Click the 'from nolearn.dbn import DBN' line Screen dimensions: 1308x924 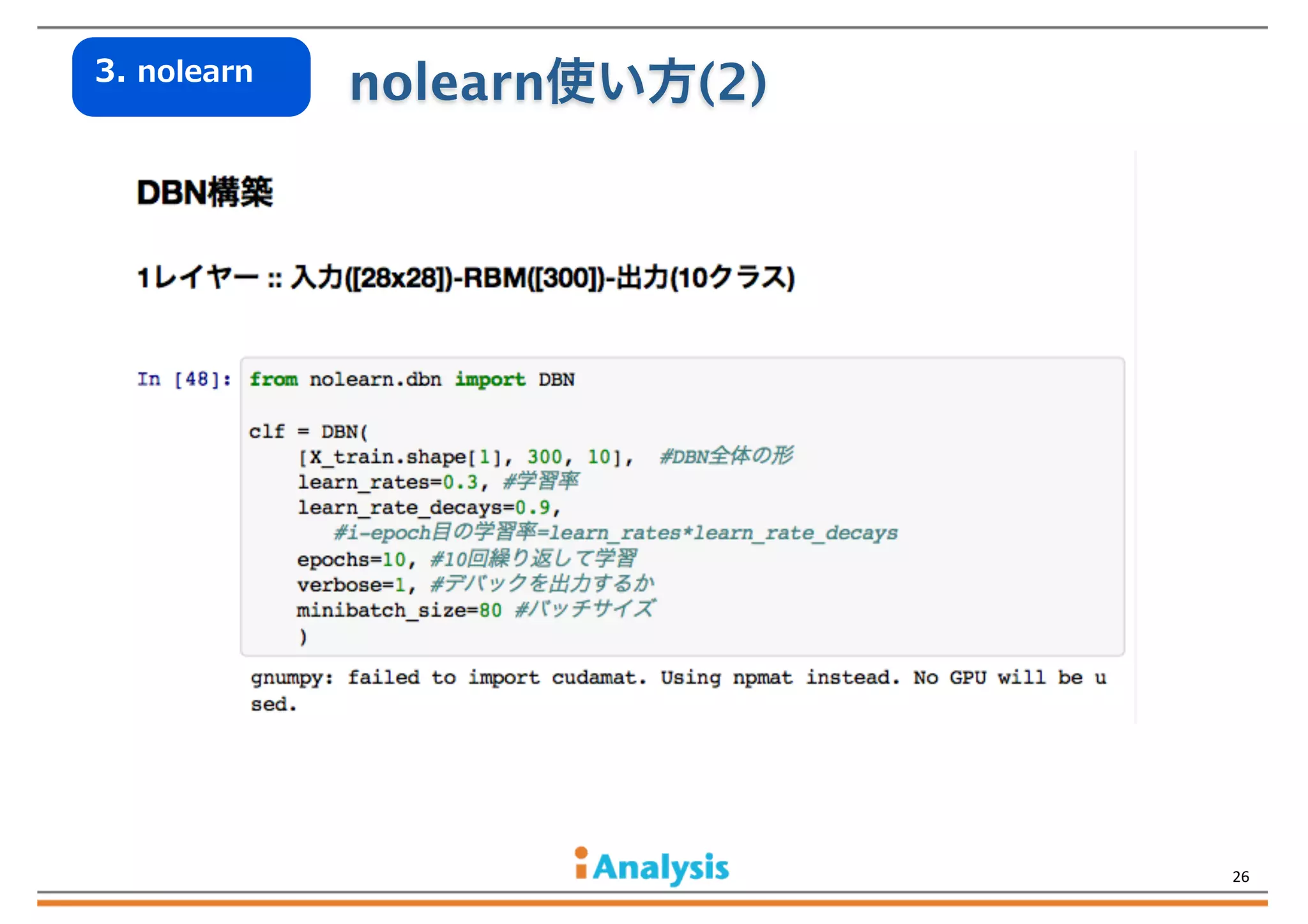(412, 379)
